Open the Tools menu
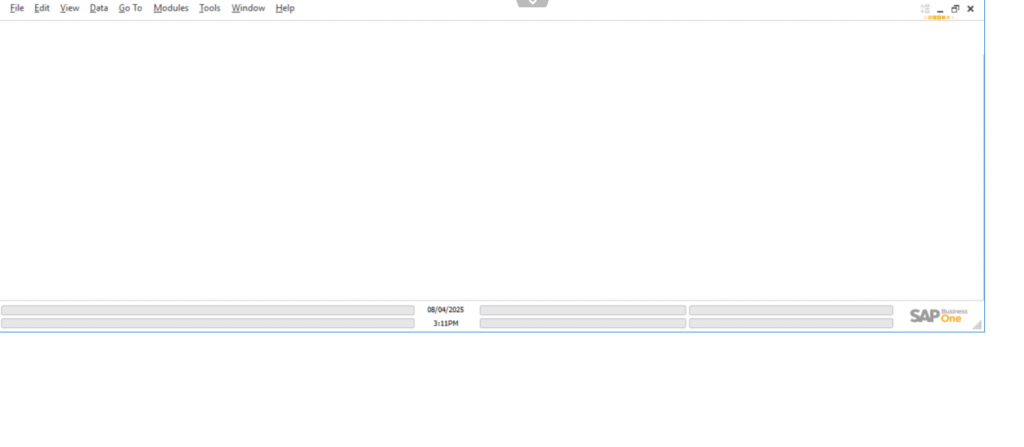The width and height of the screenshot is (1024, 447). pyautogui.click(x=210, y=8)
